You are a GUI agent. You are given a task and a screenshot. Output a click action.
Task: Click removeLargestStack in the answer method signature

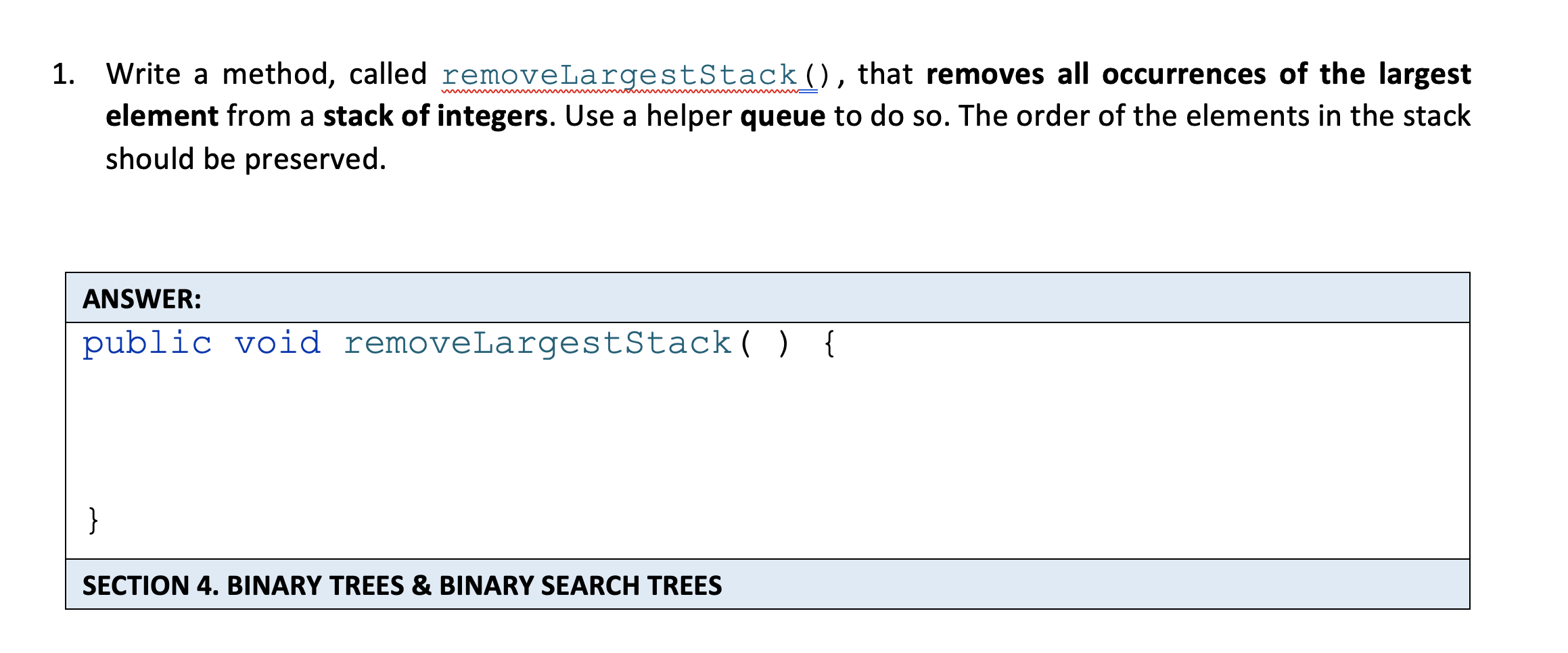click(x=538, y=343)
